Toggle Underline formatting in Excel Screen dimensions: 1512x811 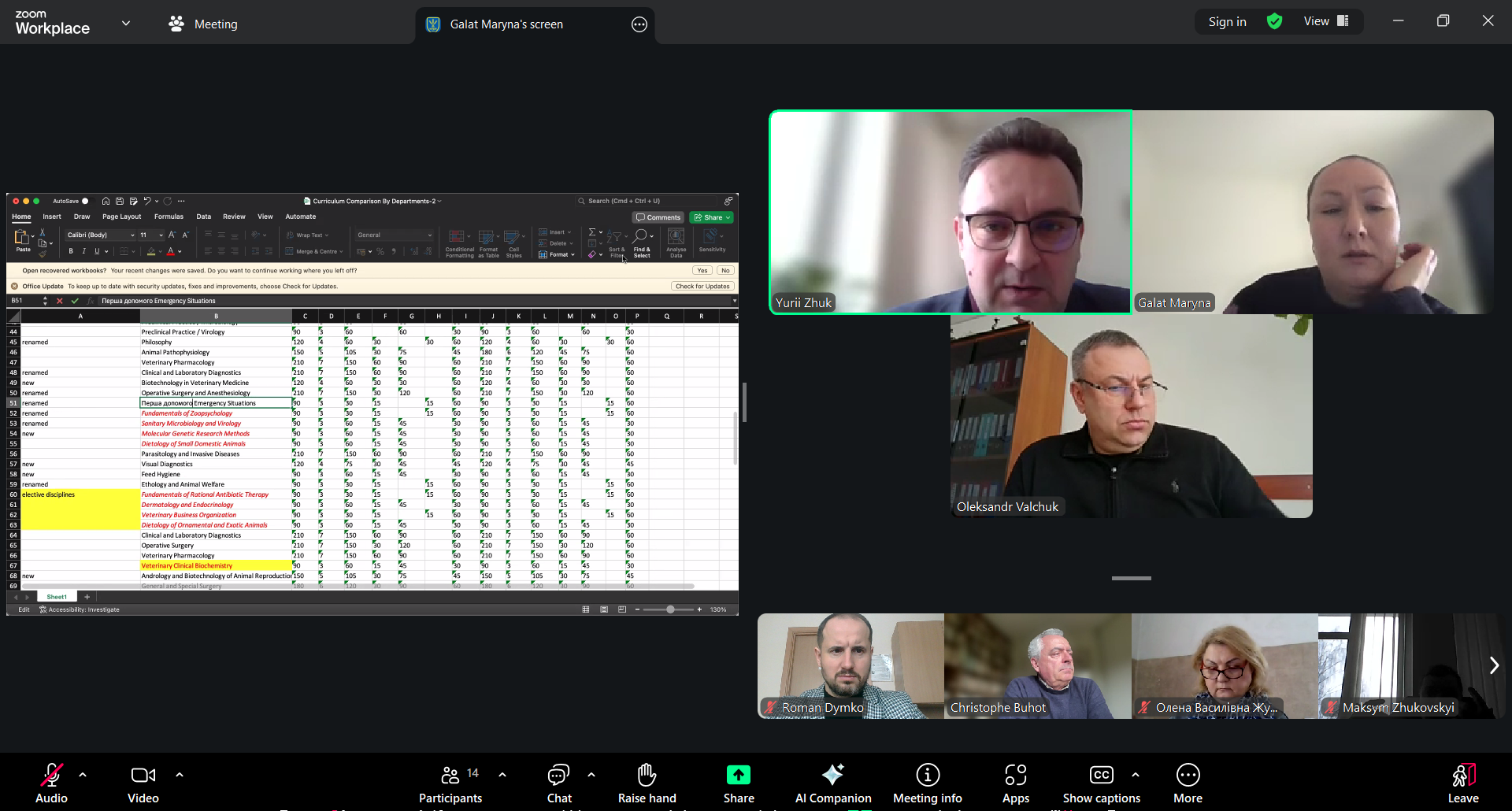97,251
